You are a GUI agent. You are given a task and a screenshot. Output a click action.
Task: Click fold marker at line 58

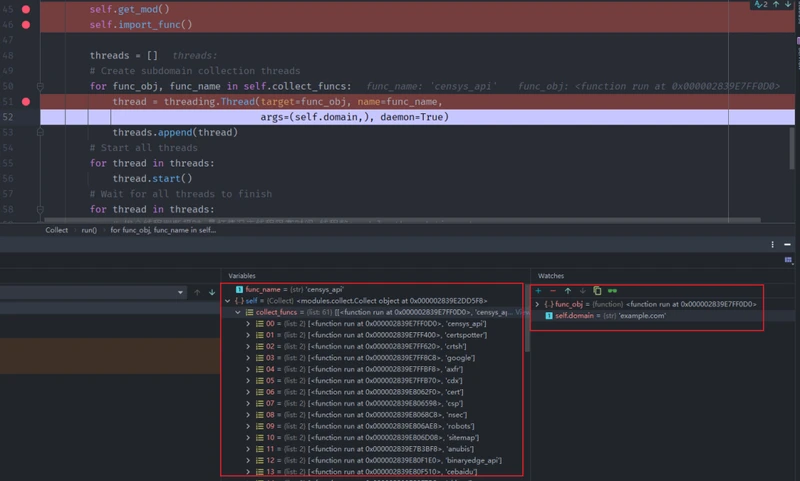[40, 209]
